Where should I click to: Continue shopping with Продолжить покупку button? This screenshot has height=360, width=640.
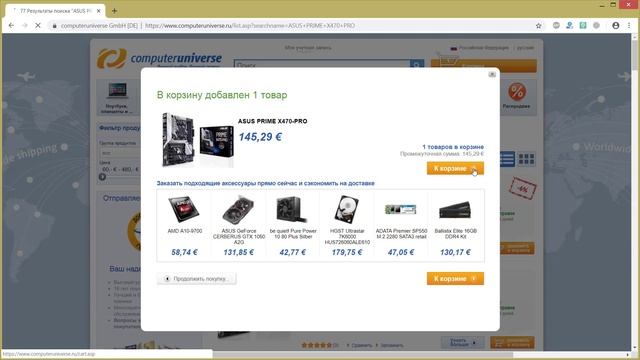tap(197, 278)
